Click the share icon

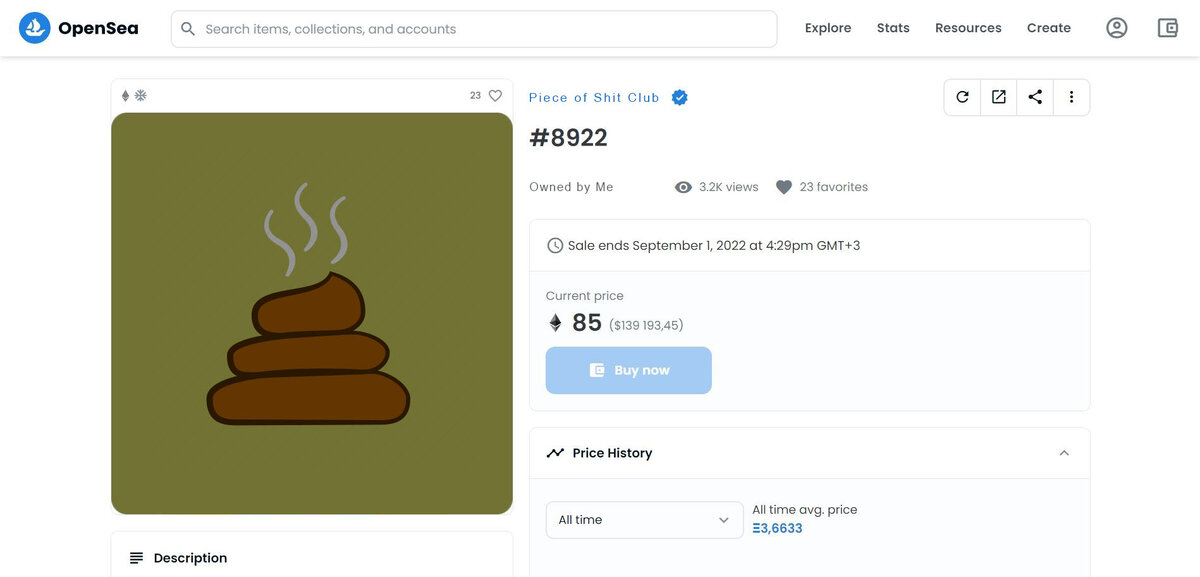coord(1035,97)
